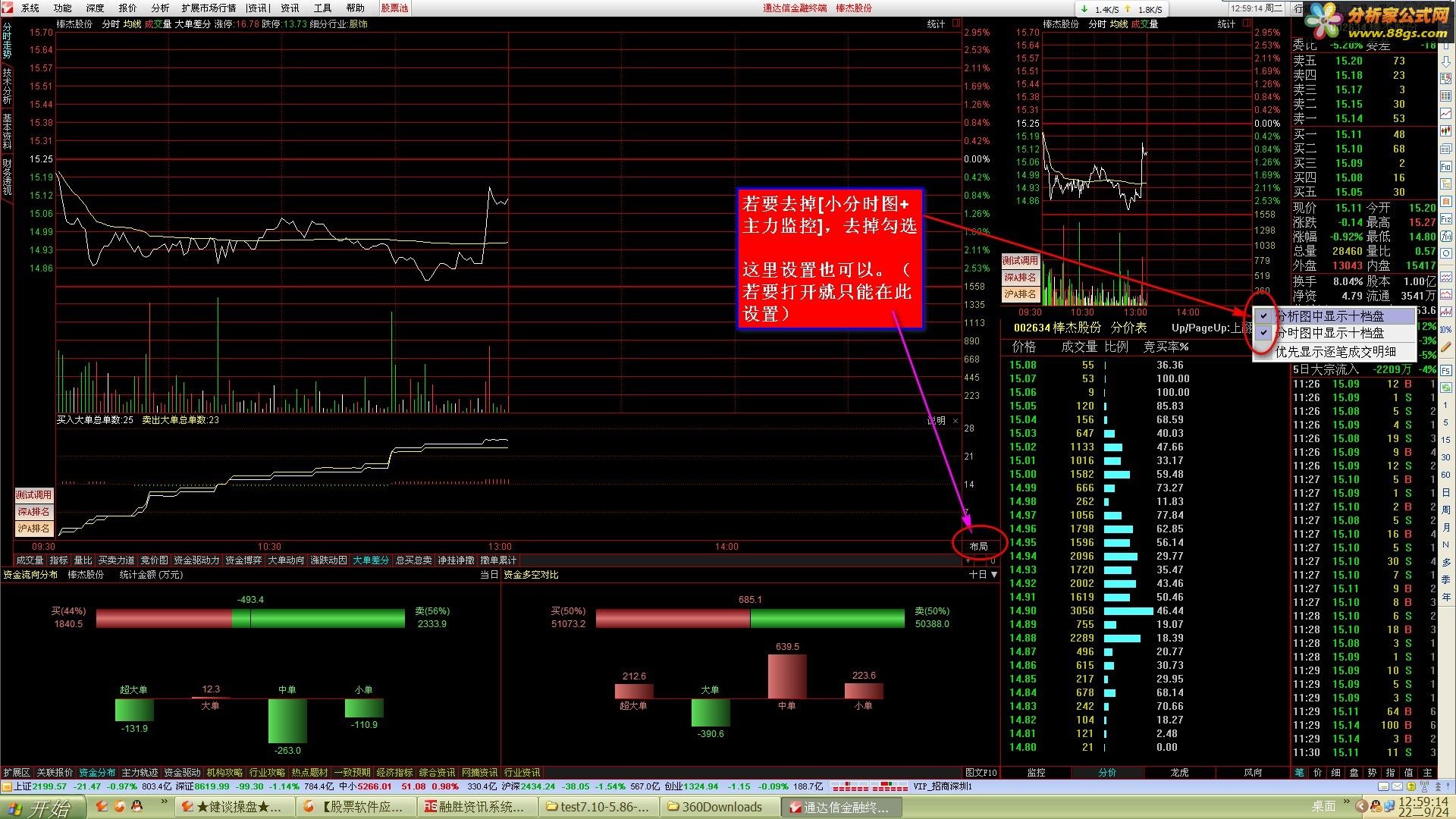Open the 工具 menu
This screenshot has height=819, width=1456.
(322, 8)
